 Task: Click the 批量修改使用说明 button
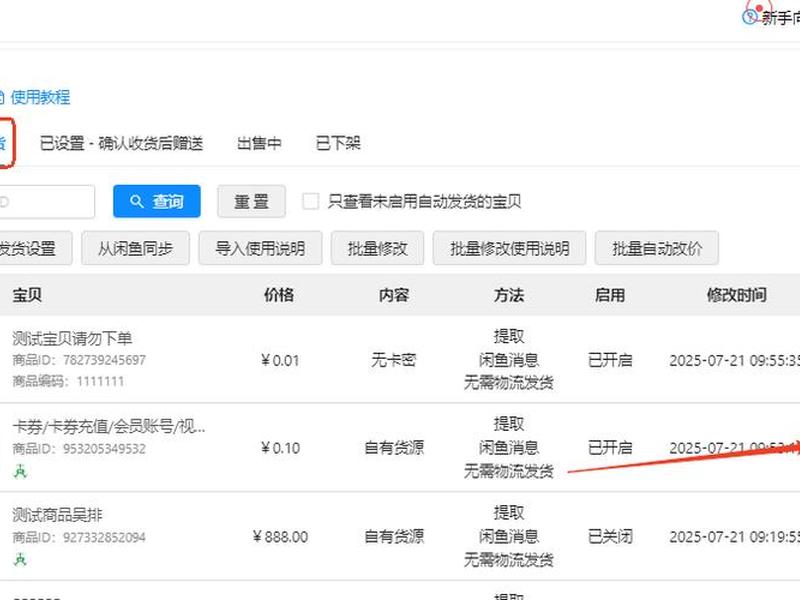tap(510, 248)
